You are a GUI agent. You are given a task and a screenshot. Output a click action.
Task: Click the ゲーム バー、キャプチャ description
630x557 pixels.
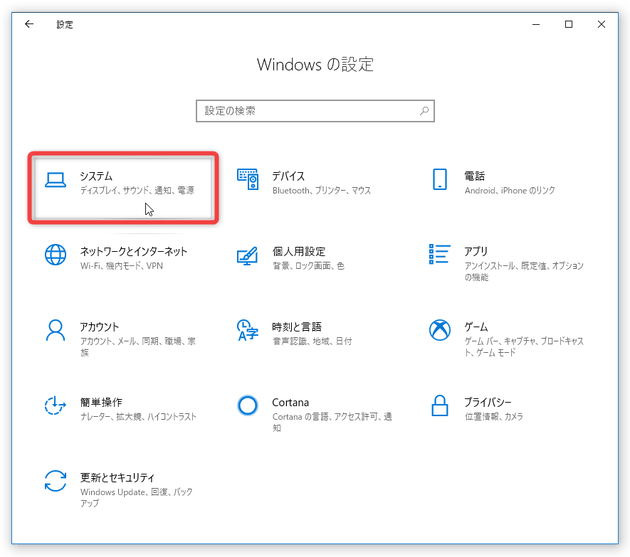524,347
